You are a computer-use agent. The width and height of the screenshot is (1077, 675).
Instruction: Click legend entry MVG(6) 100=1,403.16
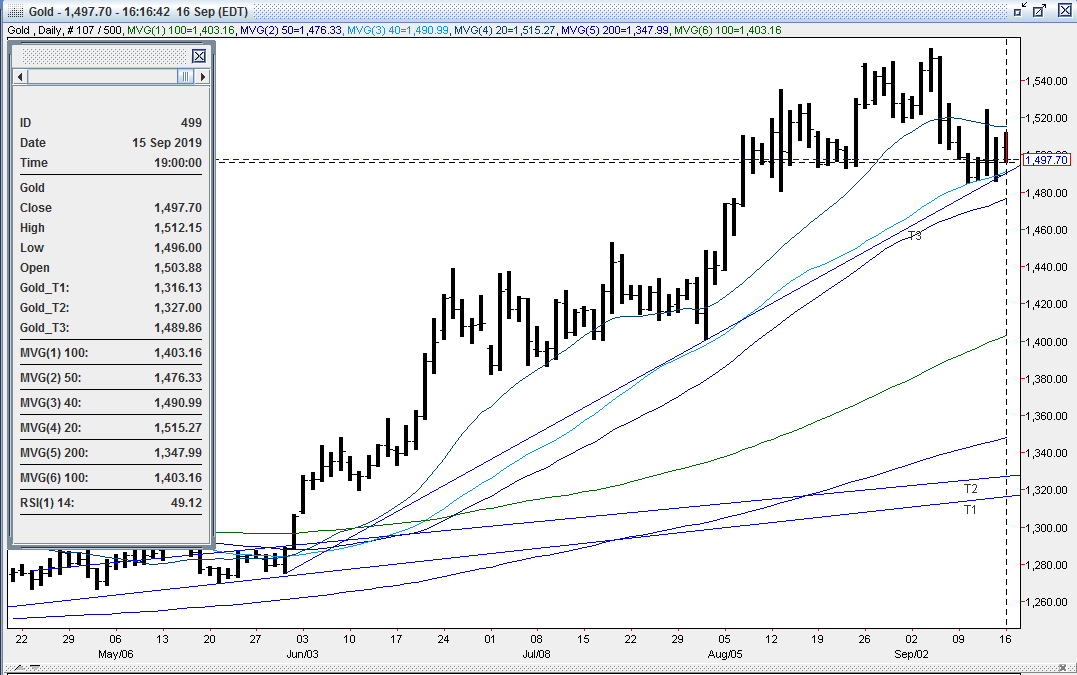click(727, 30)
